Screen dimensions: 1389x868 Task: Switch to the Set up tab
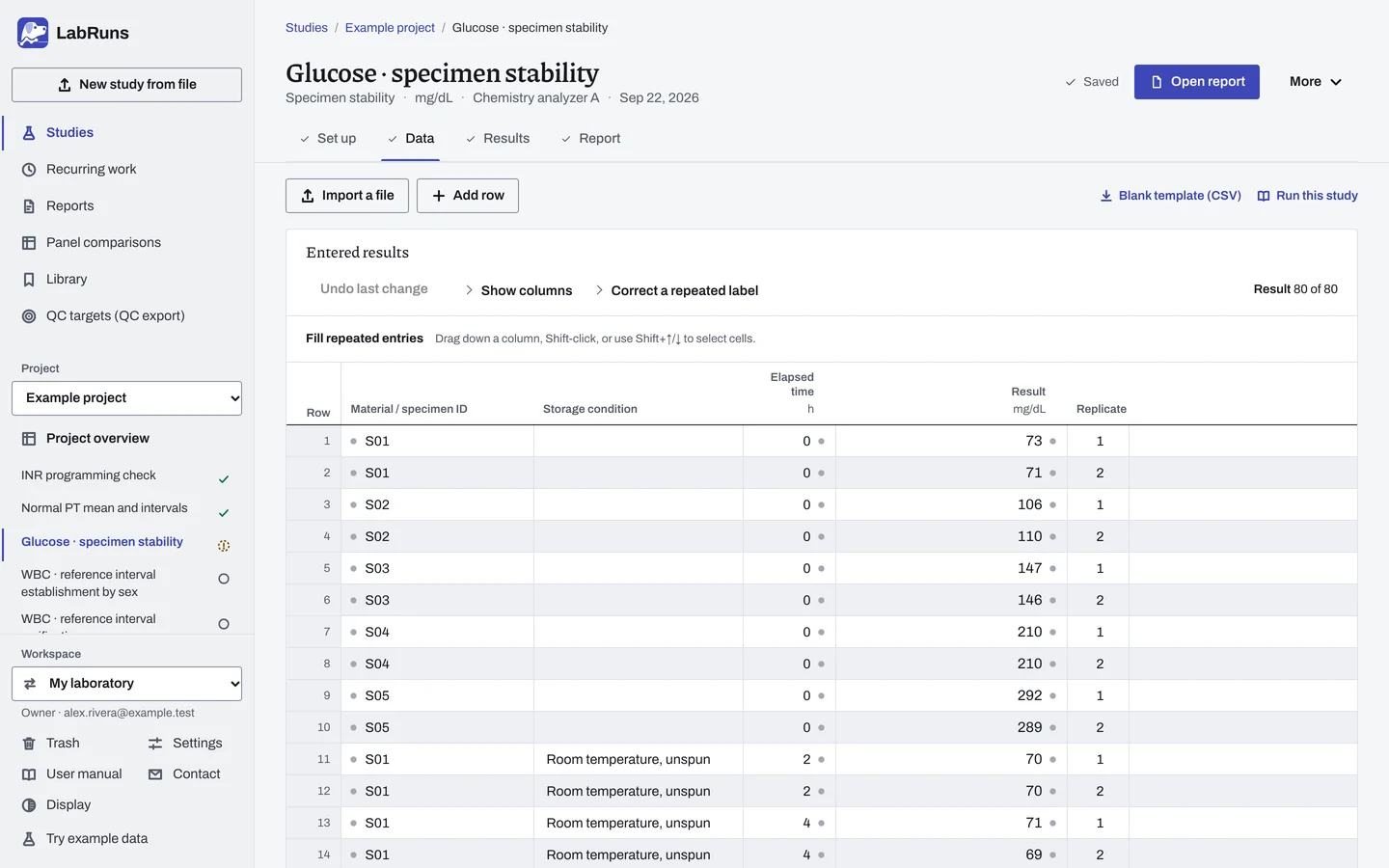point(328,139)
